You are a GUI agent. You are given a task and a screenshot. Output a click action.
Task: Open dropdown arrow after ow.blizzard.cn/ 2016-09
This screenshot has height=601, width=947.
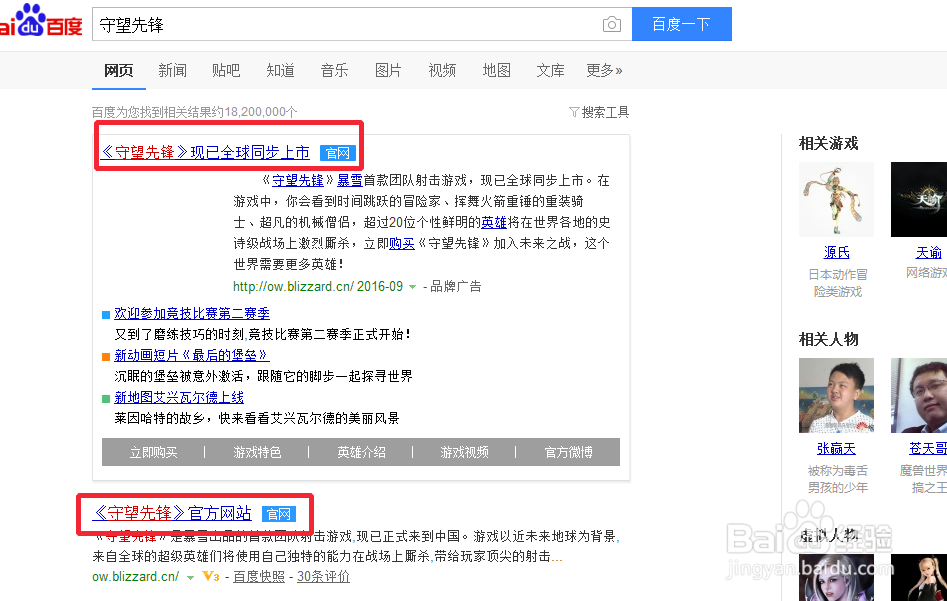click(413, 287)
